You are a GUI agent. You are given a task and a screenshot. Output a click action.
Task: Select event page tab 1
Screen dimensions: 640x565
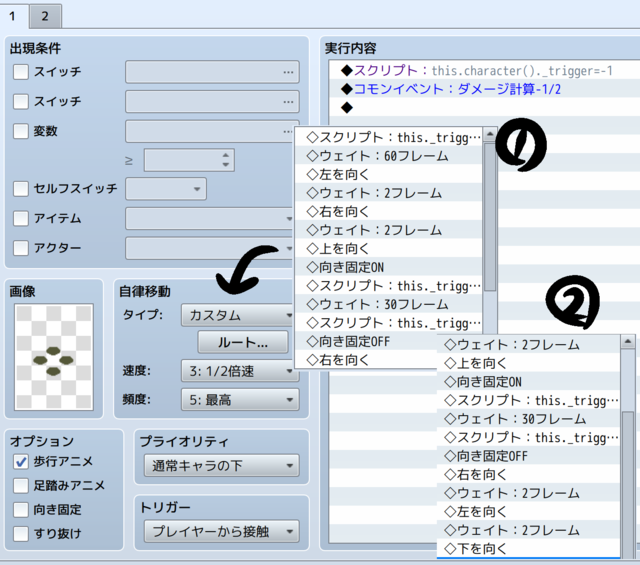coord(13,16)
